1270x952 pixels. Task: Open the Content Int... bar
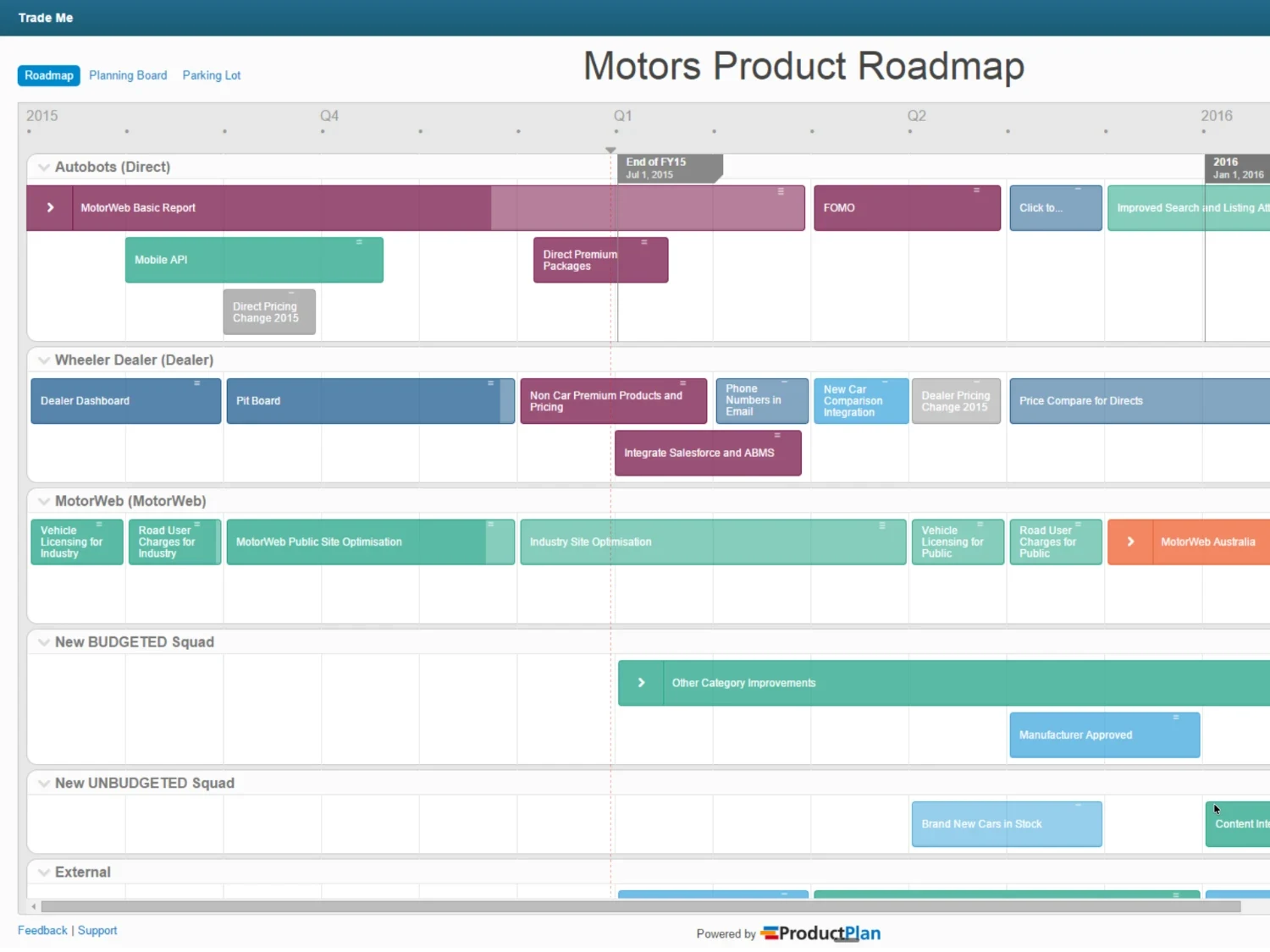click(x=1238, y=824)
